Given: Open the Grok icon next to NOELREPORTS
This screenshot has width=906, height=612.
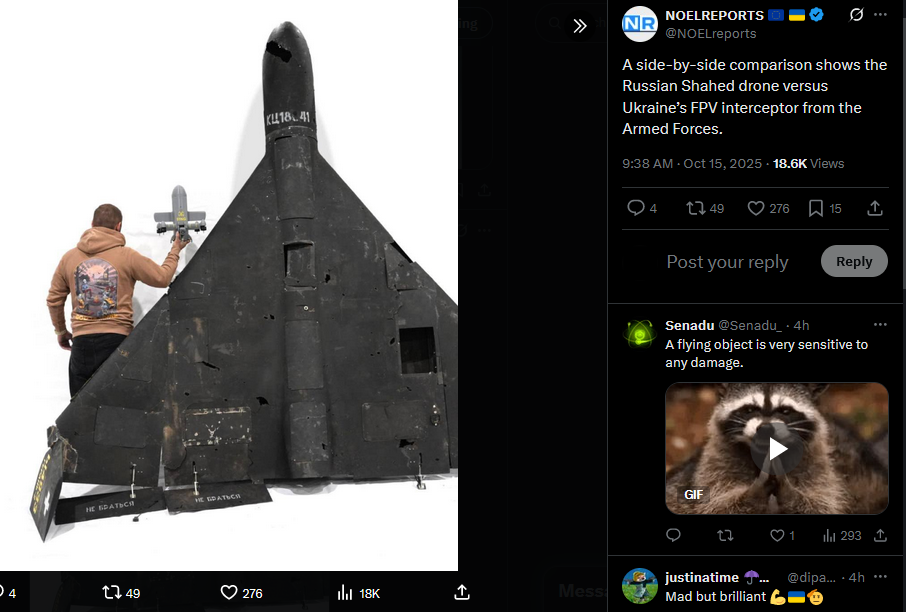Looking at the screenshot, I should [856, 14].
